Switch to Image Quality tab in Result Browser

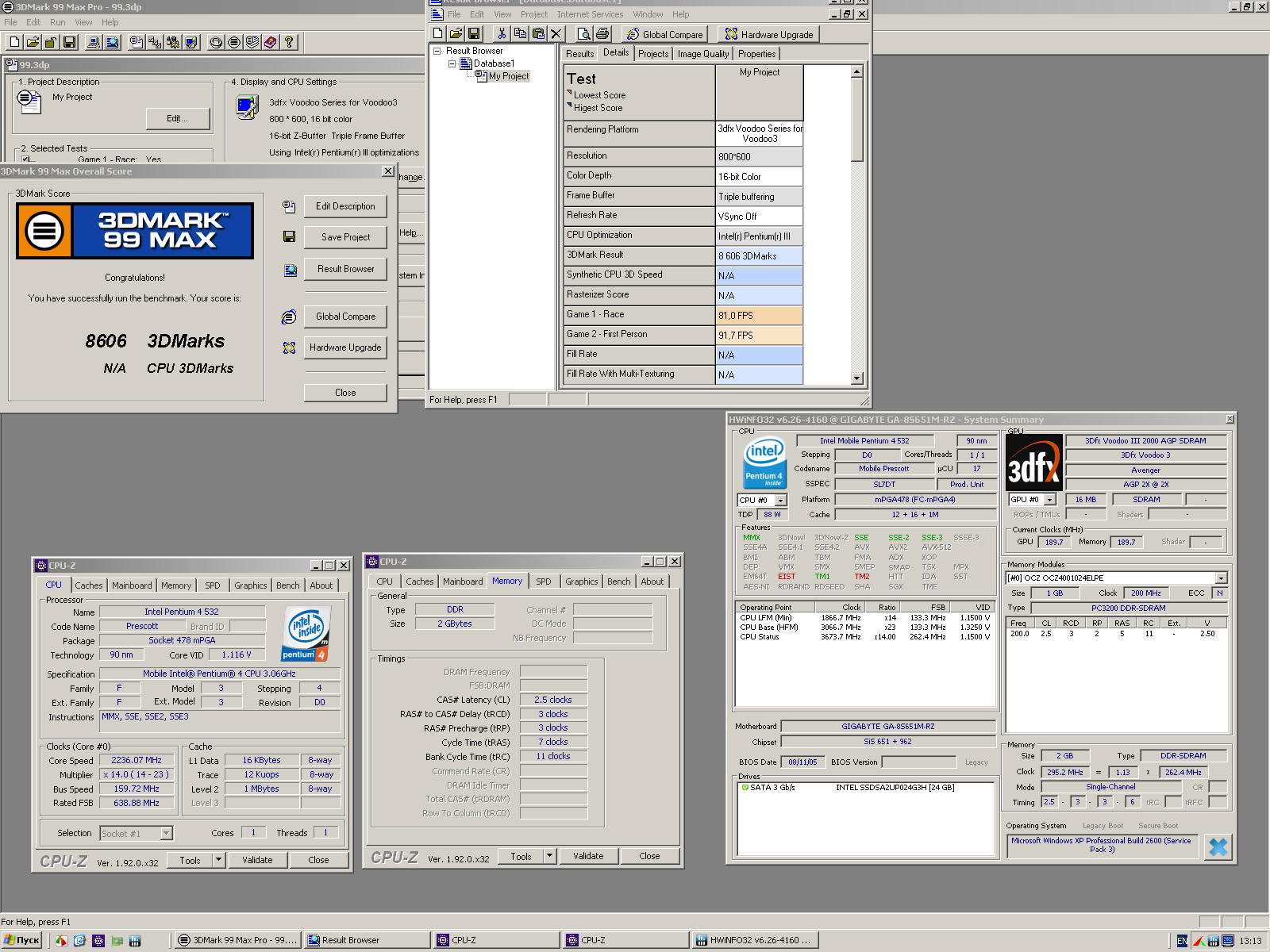(x=702, y=54)
